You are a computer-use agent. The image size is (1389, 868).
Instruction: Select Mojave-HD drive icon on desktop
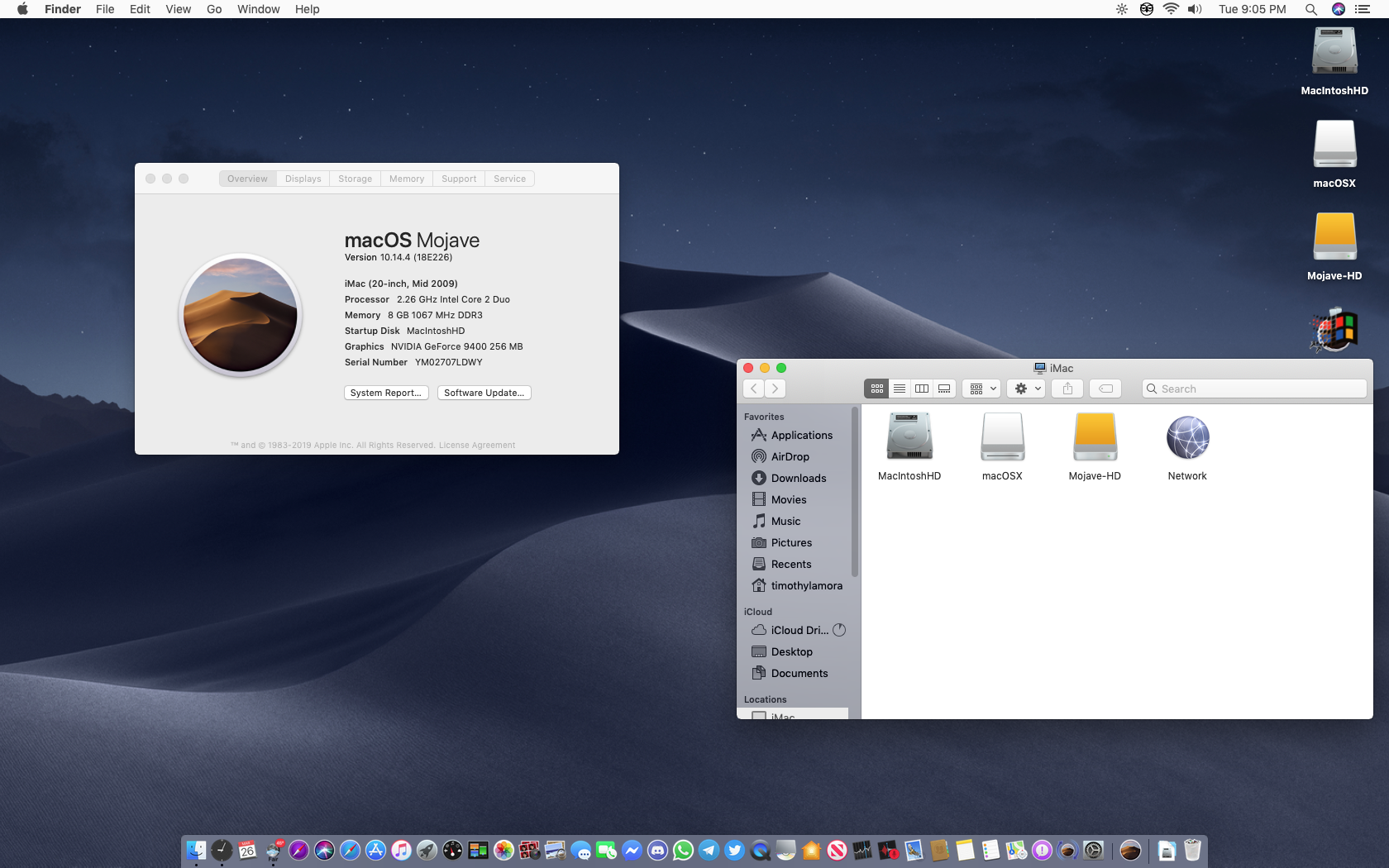click(1334, 246)
